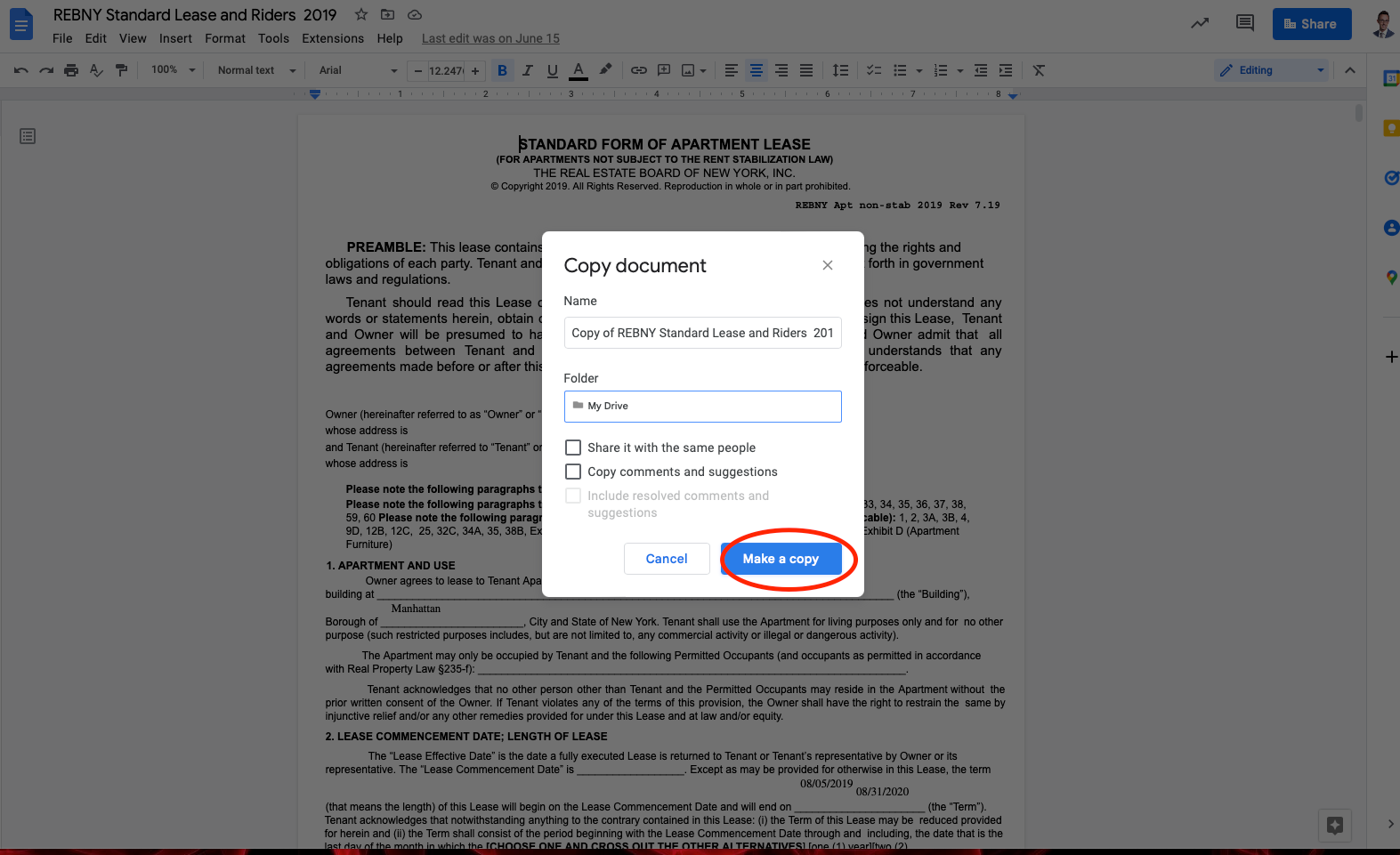Click the copy Name input field

[702, 333]
